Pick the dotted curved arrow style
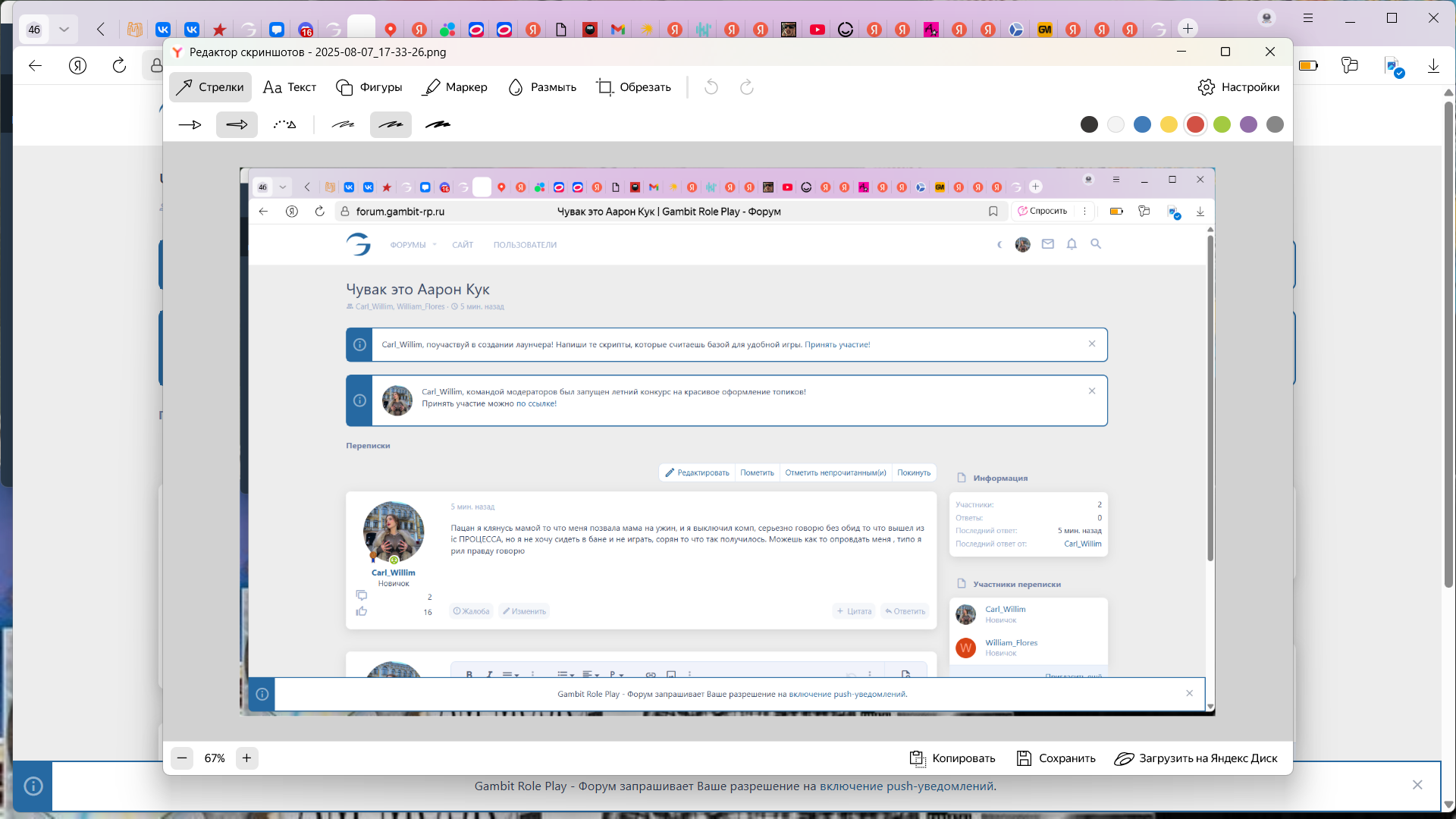The image size is (1456, 819). (x=284, y=124)
